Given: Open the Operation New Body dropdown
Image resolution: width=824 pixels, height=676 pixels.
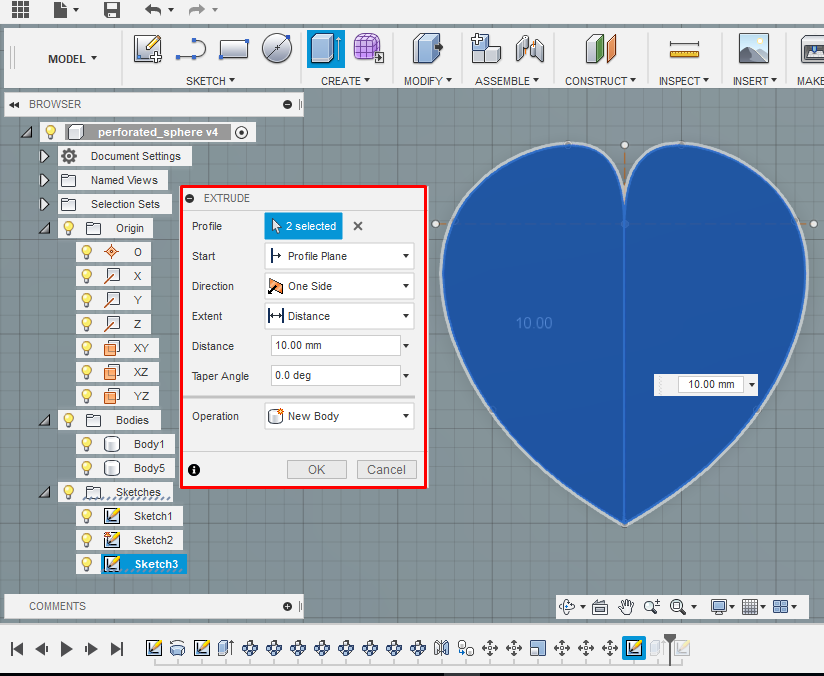Looking at the screenshot, I should click(339, 416).
